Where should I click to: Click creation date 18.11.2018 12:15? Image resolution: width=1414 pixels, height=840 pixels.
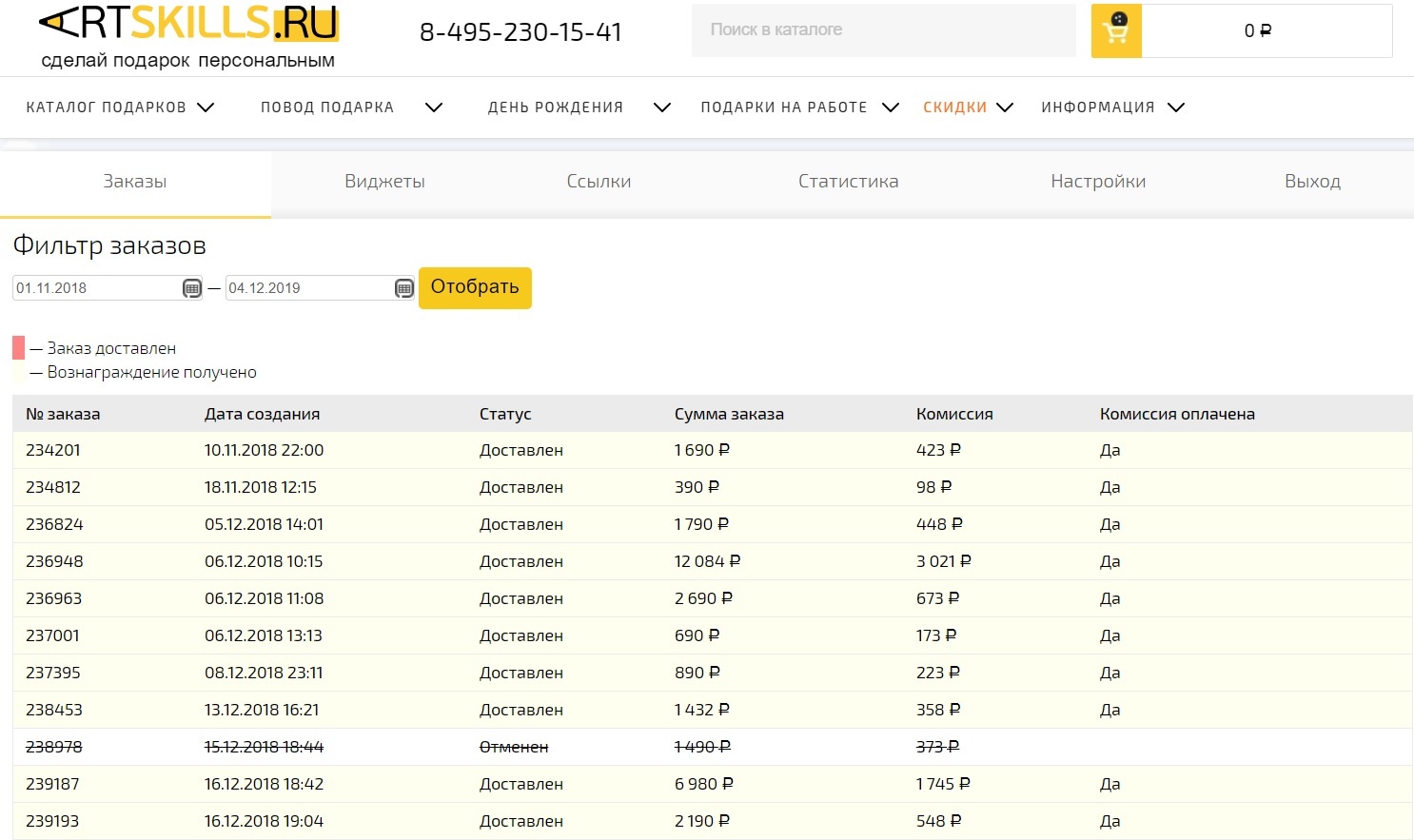coord(261,487)
